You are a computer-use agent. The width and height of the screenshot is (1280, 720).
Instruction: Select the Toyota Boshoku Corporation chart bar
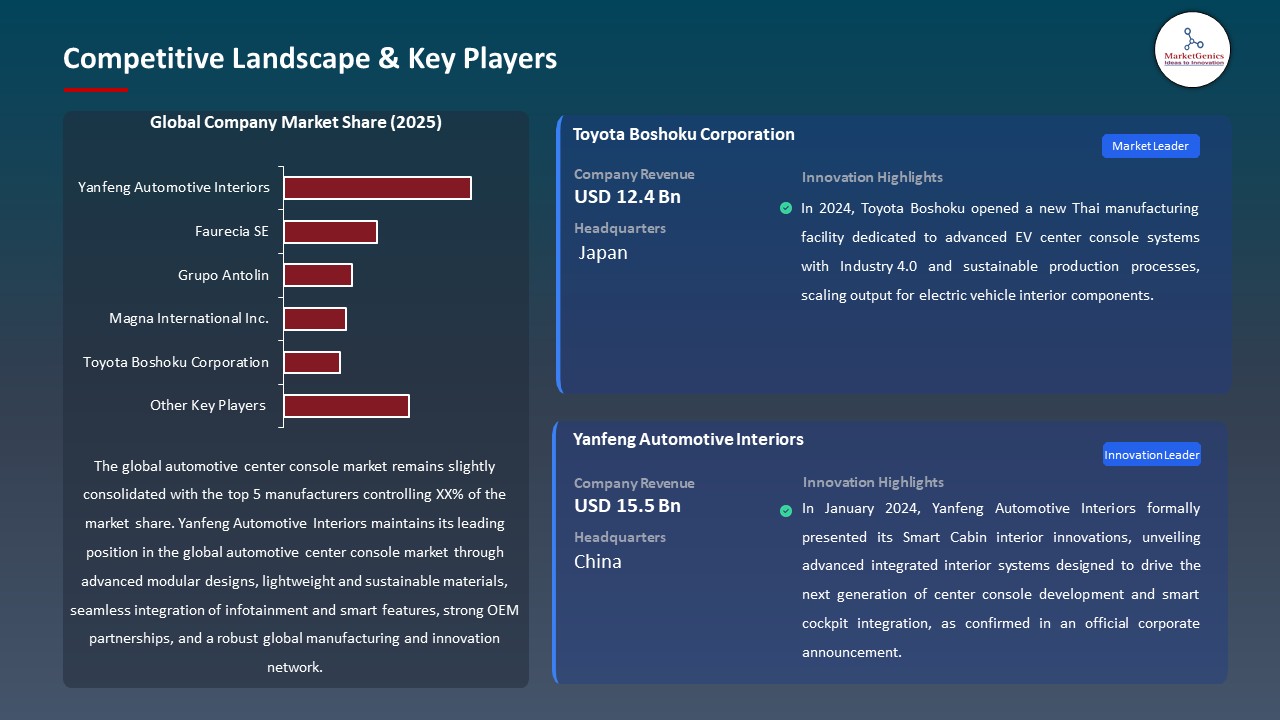click(x=312, y=362)
